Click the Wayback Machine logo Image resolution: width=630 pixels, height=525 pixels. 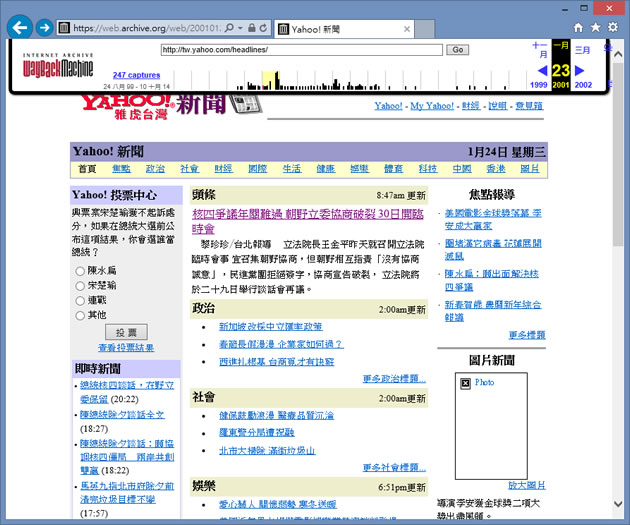(x=57, y=67)
